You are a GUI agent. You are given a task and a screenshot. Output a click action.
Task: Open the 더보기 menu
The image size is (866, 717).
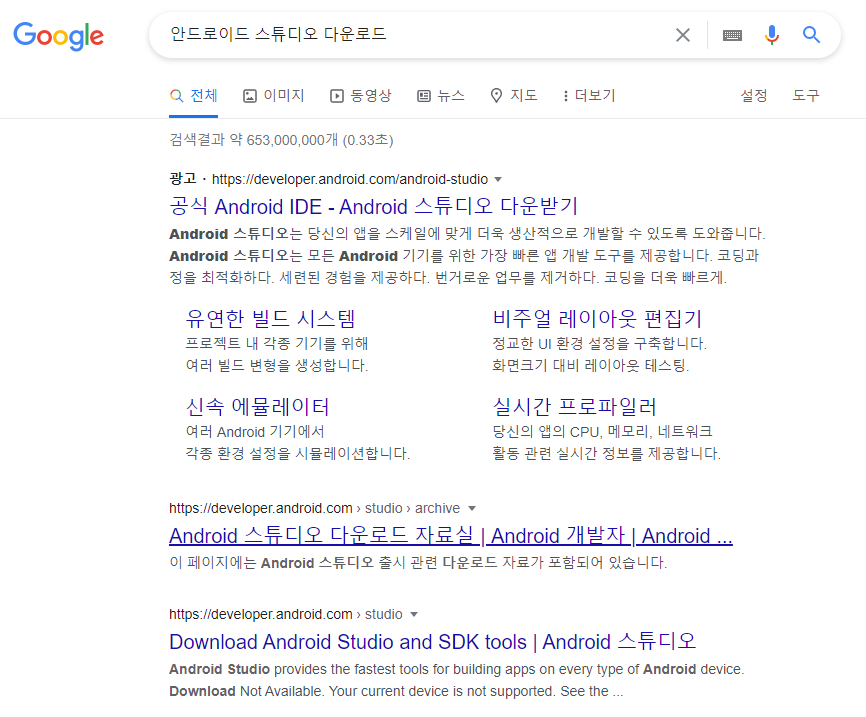tap(589, 96)
